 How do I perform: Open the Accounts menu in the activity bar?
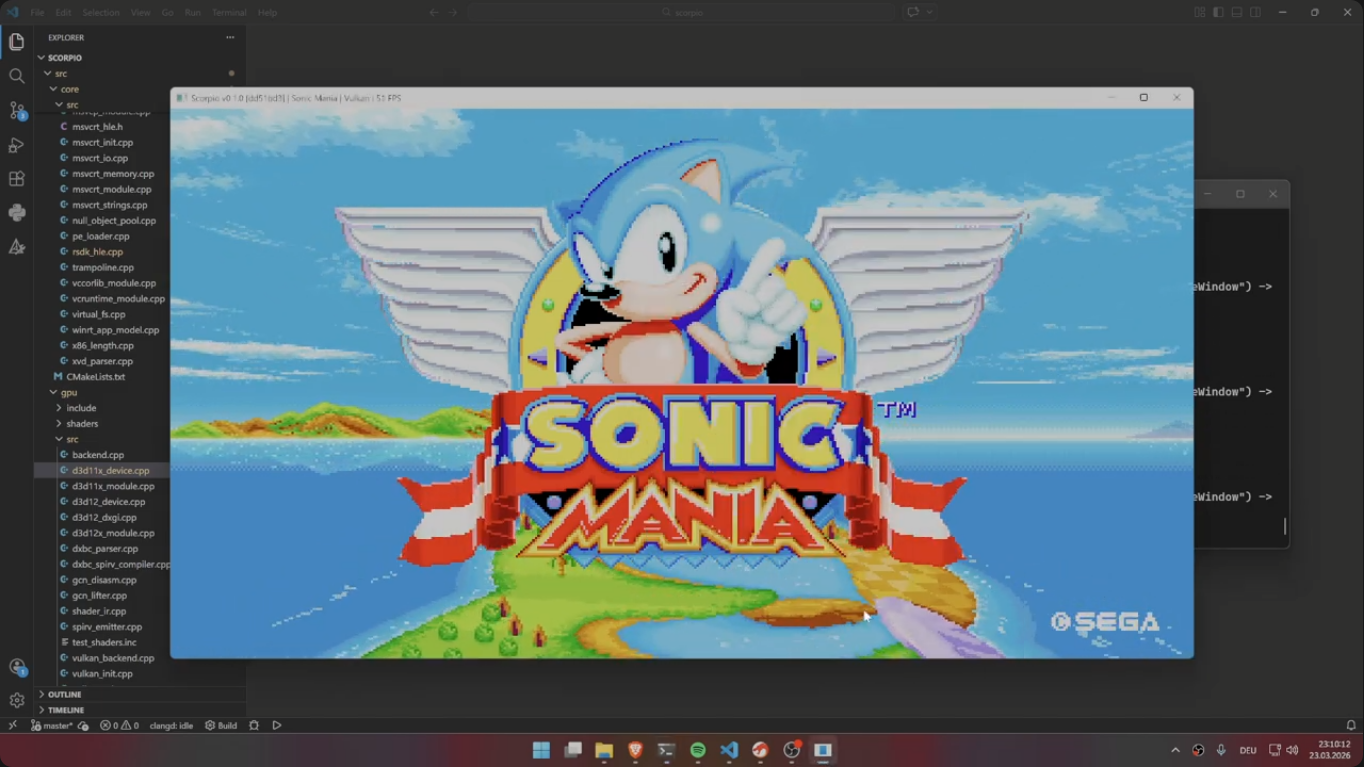[16, 667]
